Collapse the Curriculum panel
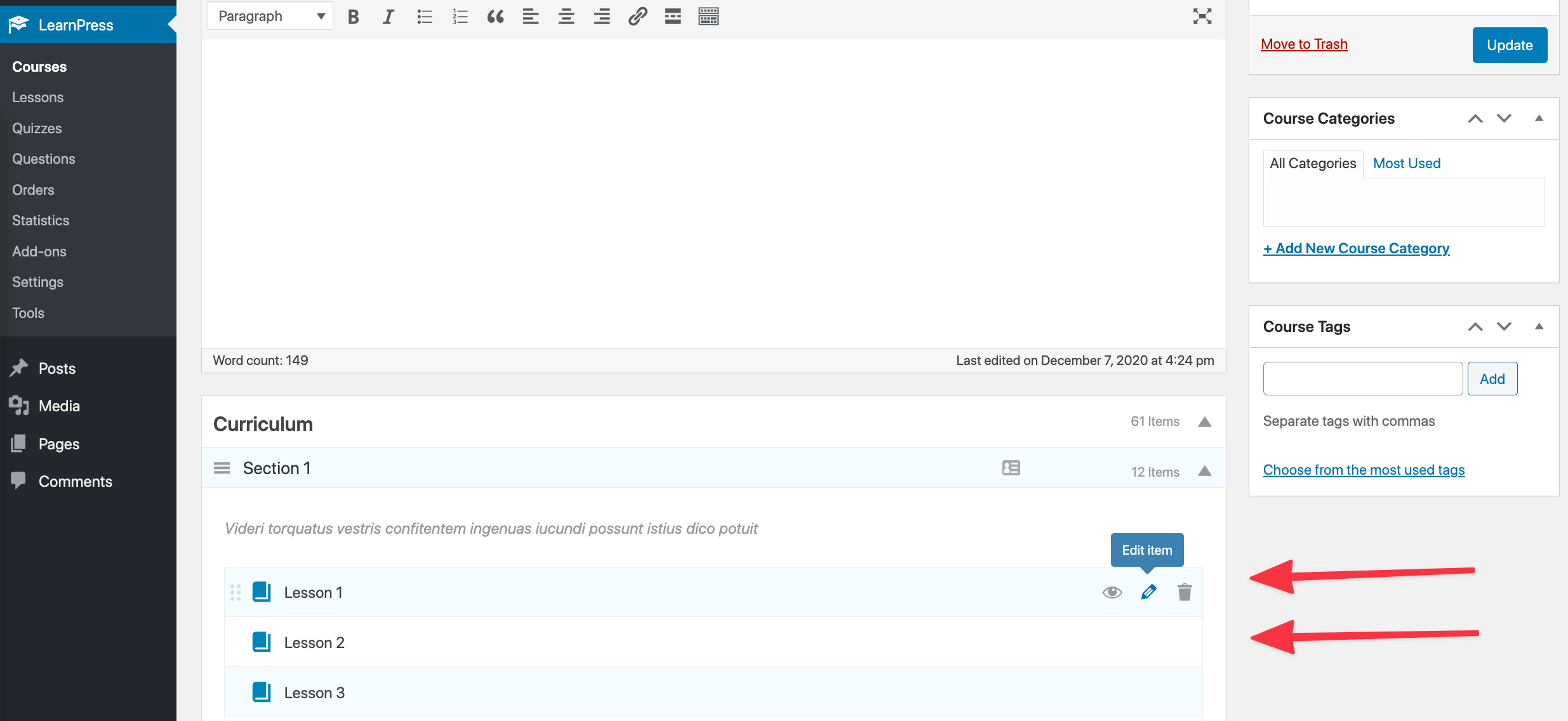The image size is (1568, 721). [x=1204, y=422]
